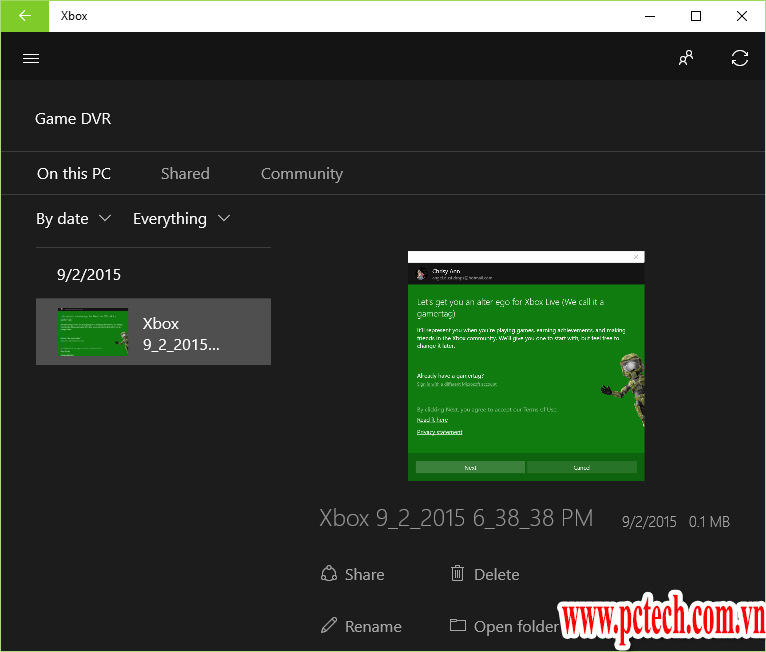Close the Xbox app window
Screen dimensions: 766x652
(x=742, y=16)
